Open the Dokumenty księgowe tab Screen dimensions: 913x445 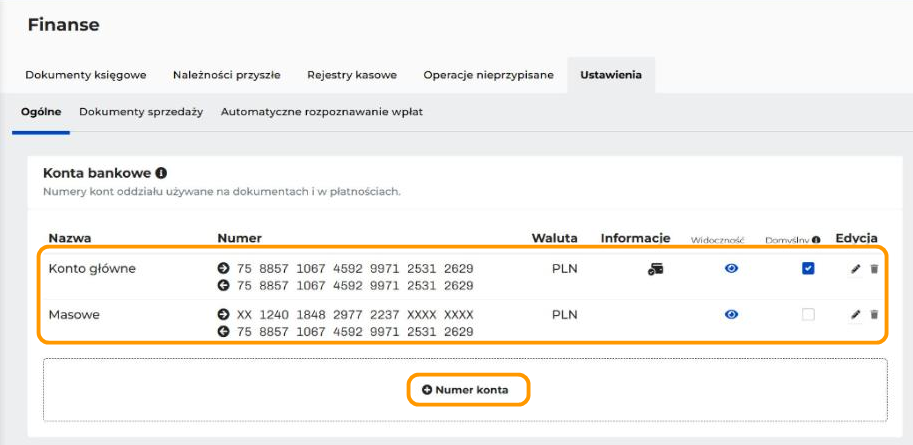pyautogui.click(x=86, y=75)
